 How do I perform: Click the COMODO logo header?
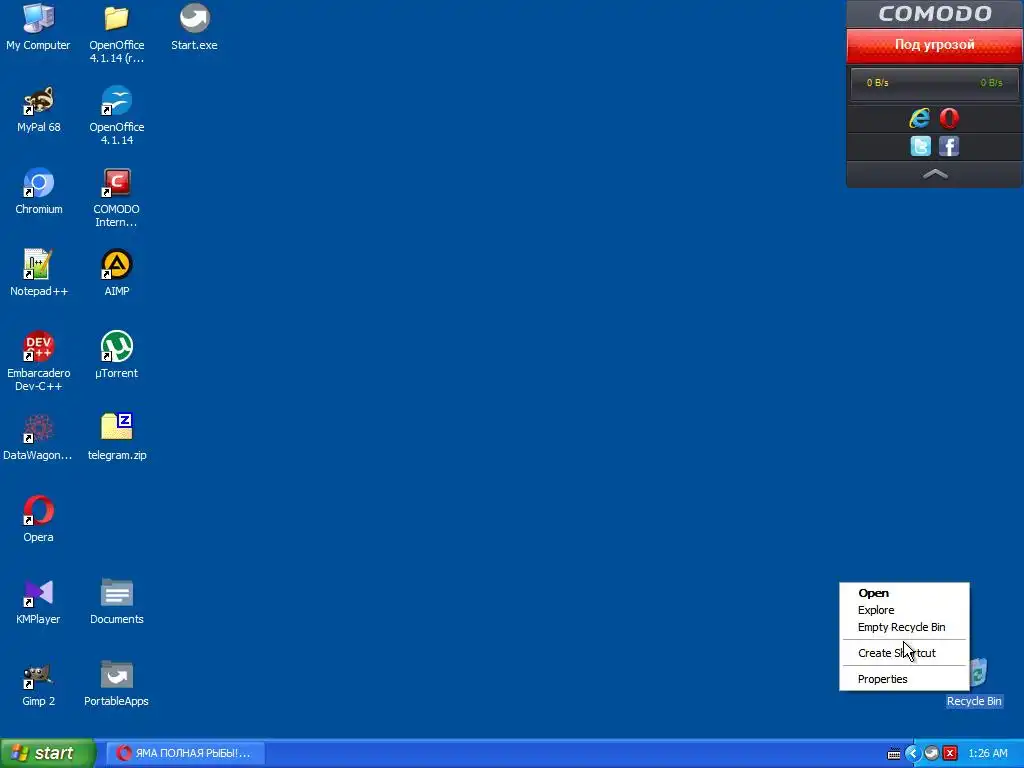coord(935,14)
